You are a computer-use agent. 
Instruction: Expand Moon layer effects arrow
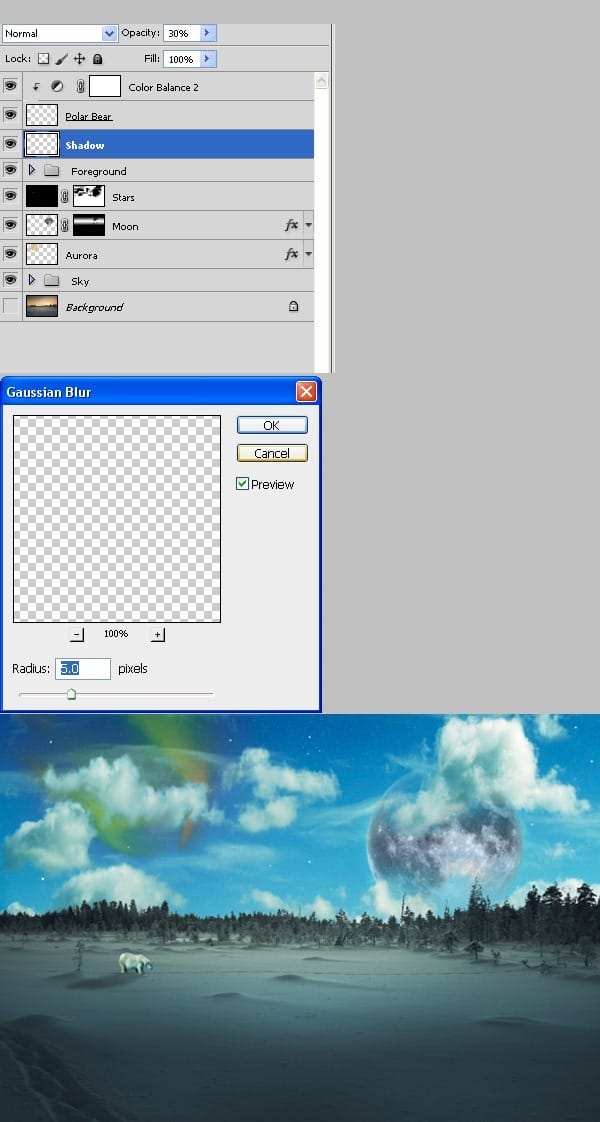pos(308,225)
